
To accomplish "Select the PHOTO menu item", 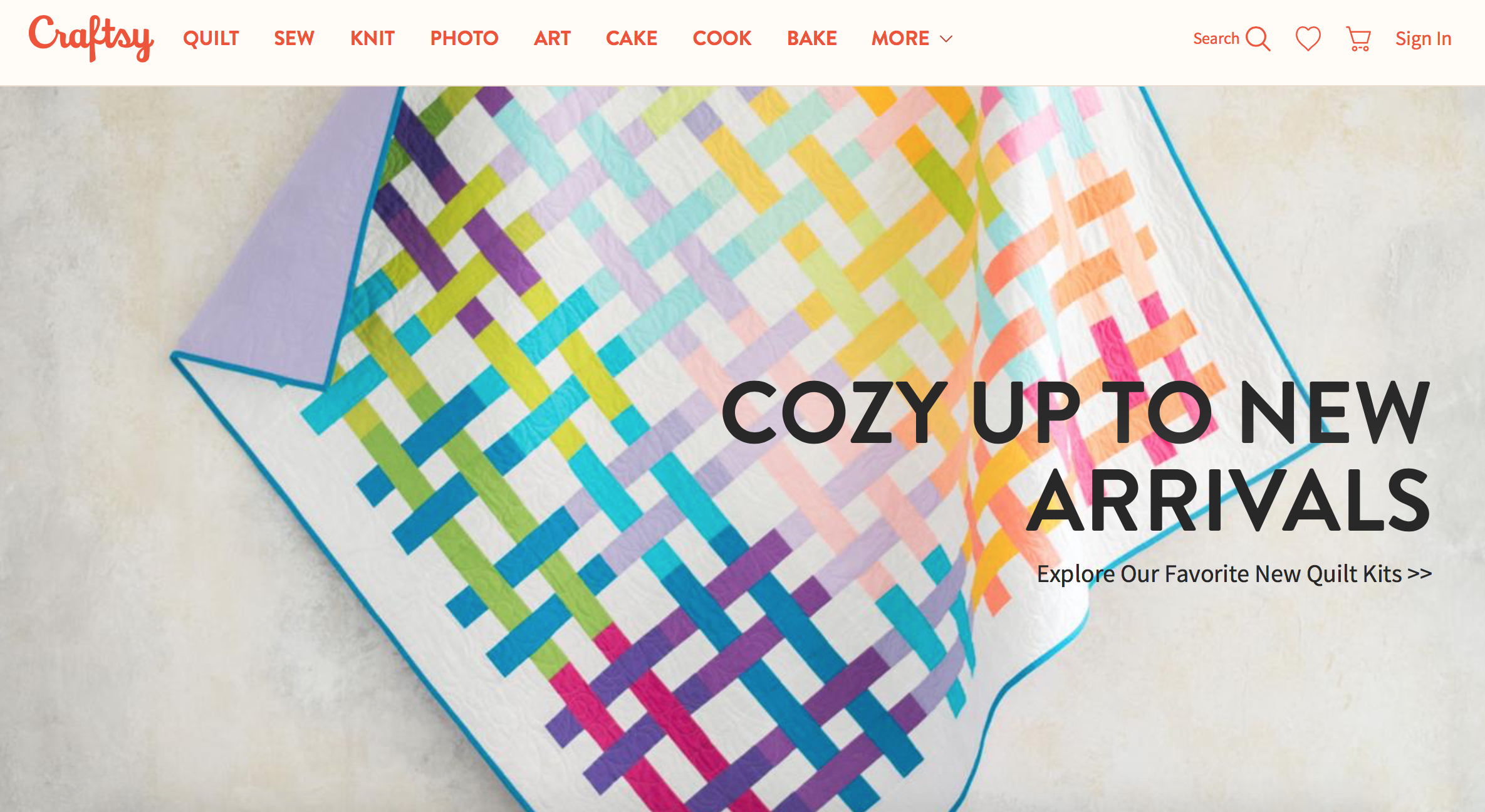I will [464, 38].
